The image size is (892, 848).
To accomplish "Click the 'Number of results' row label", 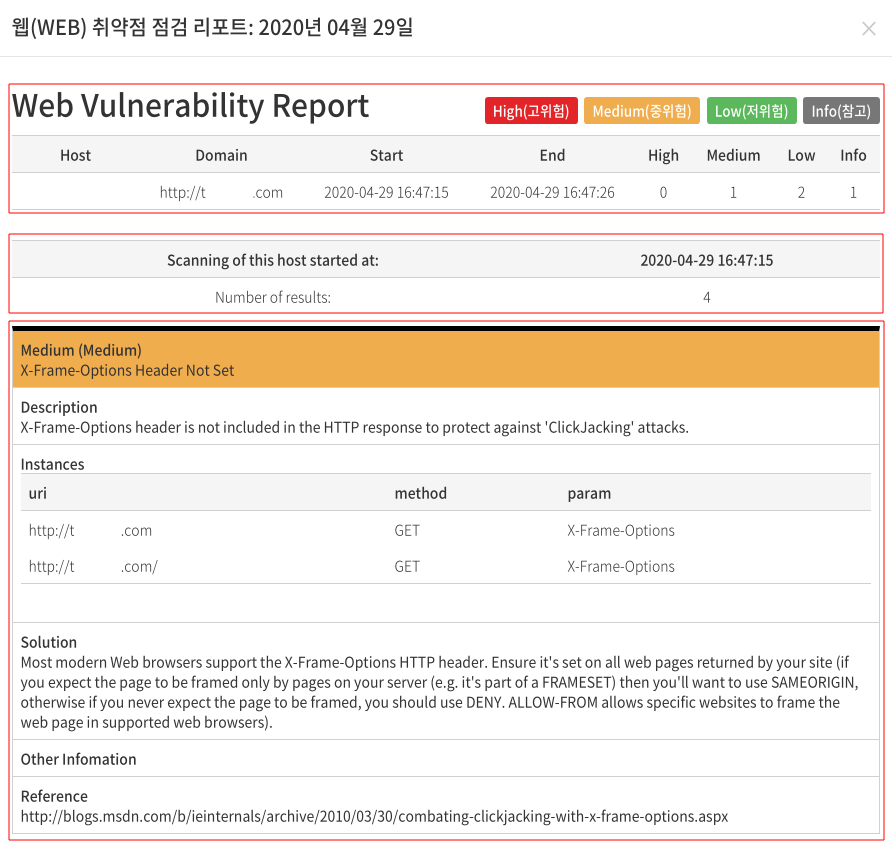I will 273,297.
